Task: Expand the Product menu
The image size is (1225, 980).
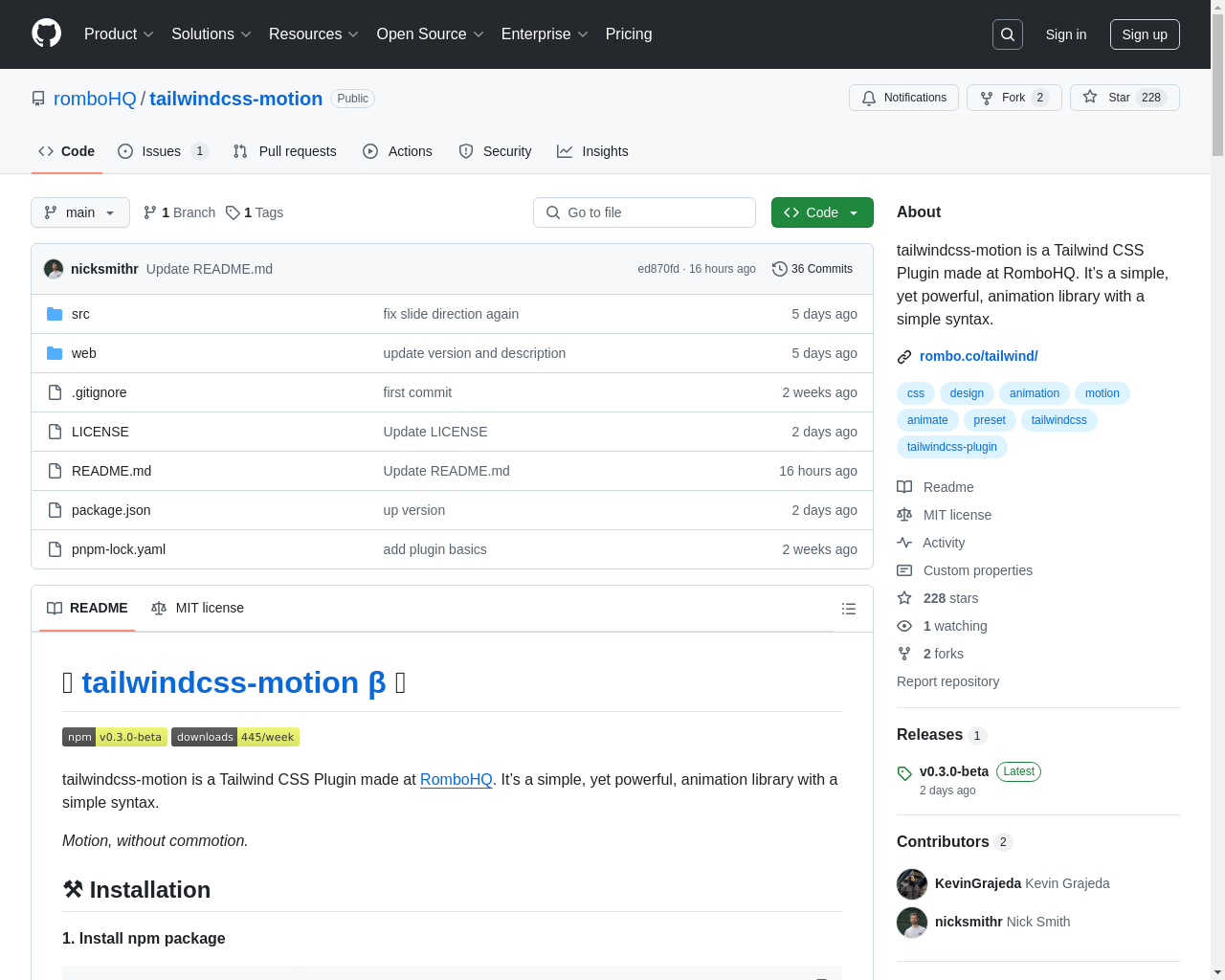Action: (x=119, y=34)
